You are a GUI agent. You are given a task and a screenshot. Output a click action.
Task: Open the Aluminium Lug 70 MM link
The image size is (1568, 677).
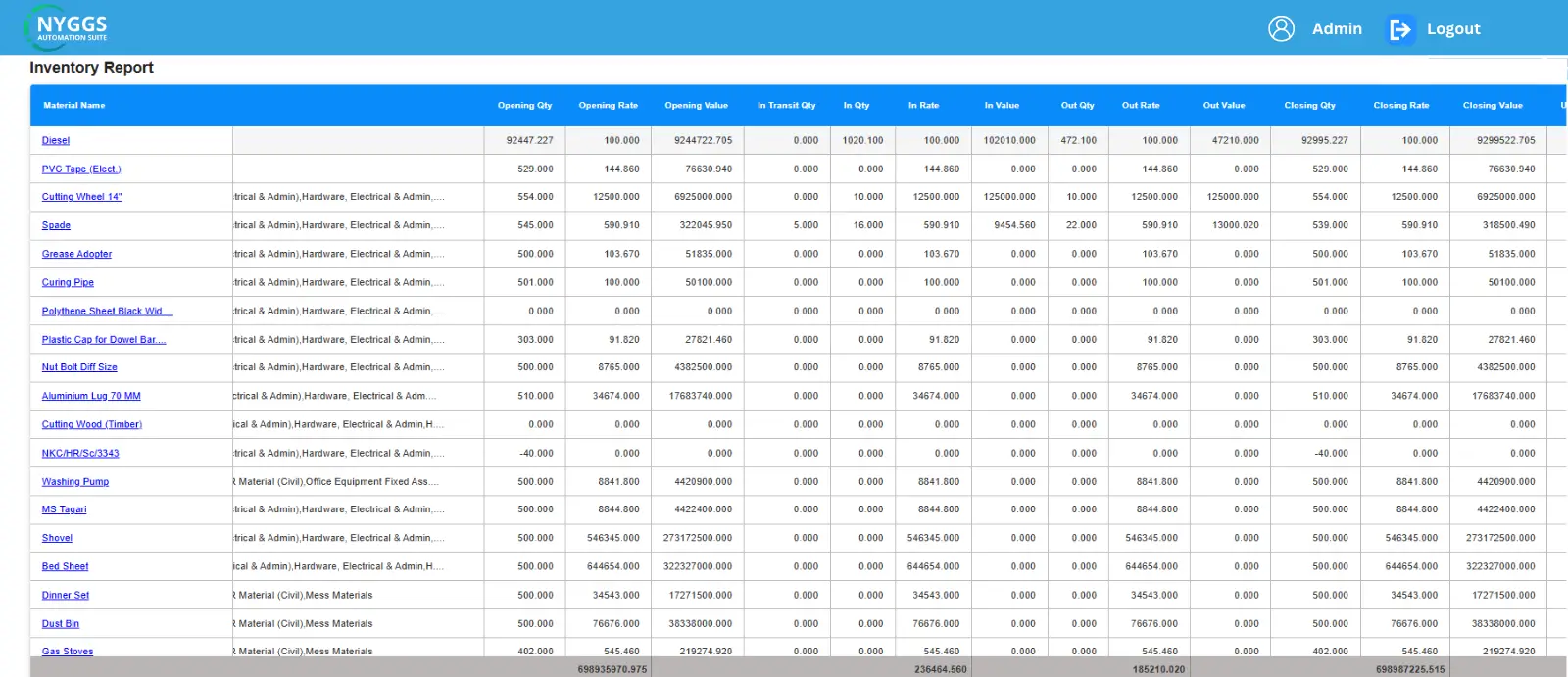[x=91, y=396]
